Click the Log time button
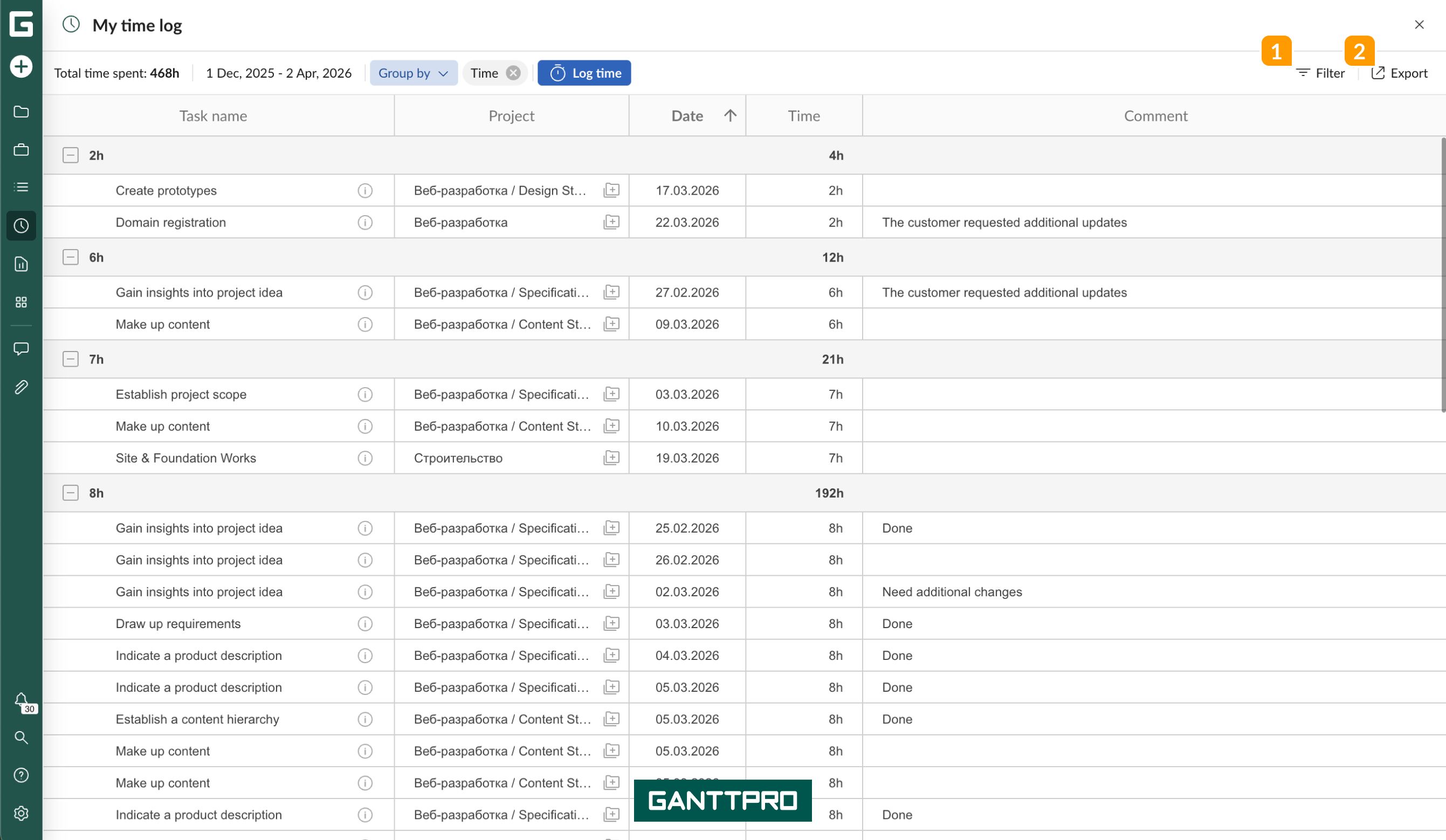 [x=584, y=73]
